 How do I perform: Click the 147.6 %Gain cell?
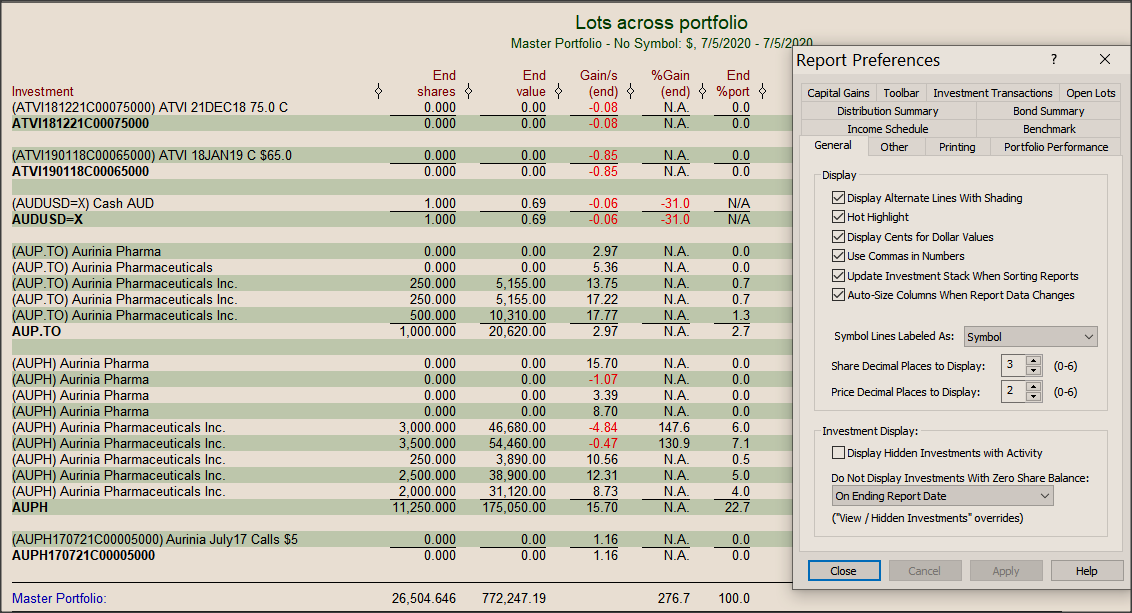pos(674,427)
